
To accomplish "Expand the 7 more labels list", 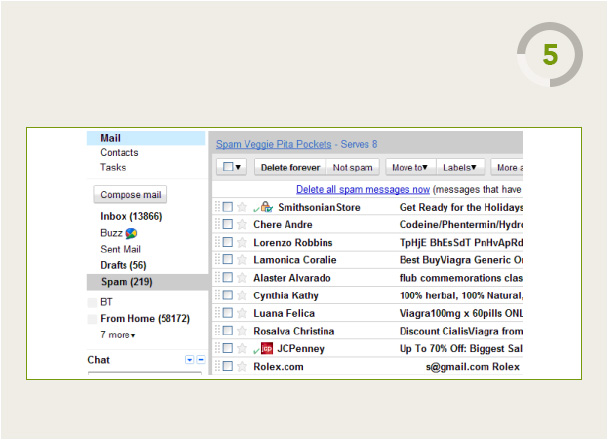I will tap(117, 335).
